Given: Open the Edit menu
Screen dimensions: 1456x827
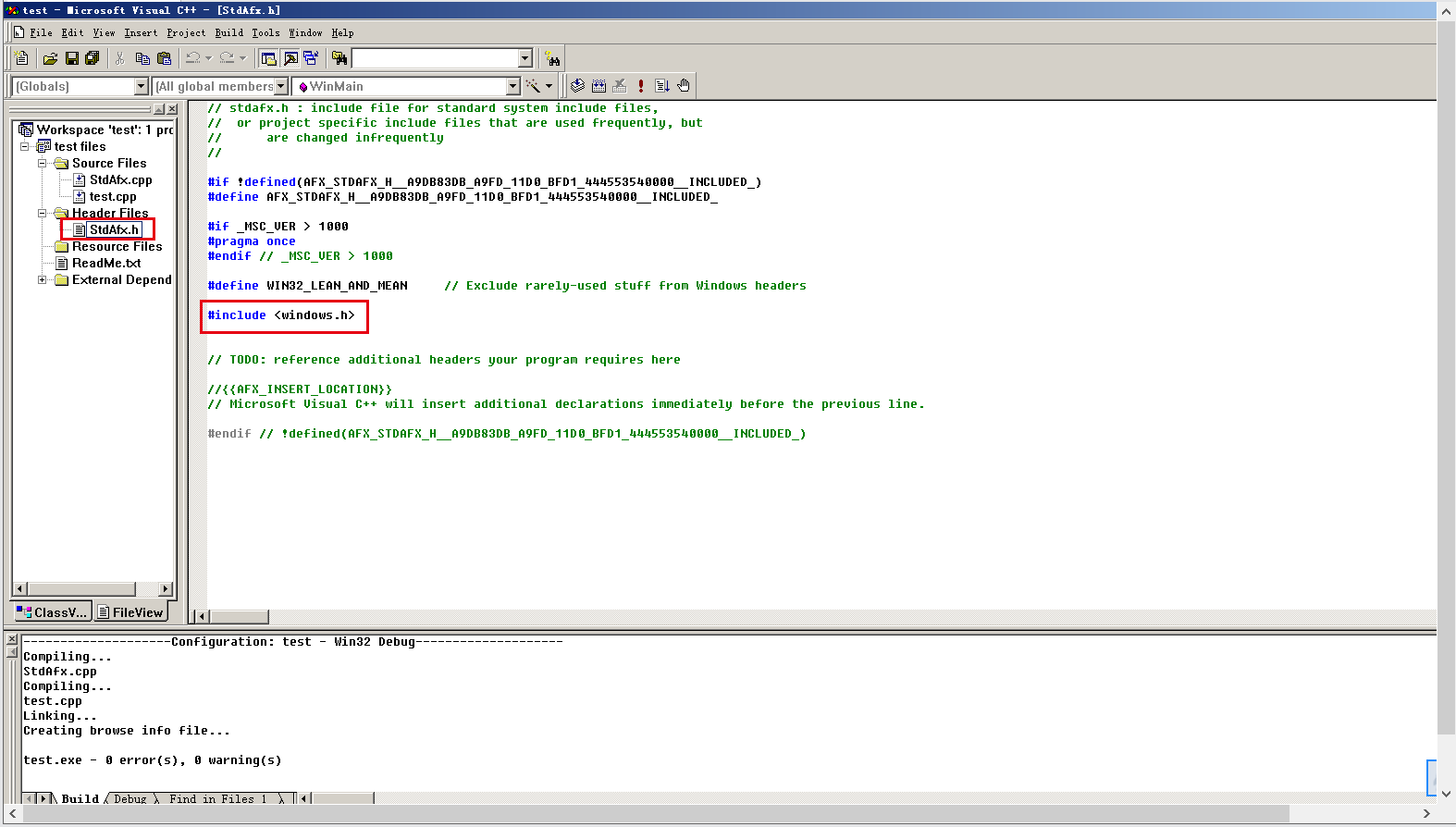Looking at the screenshot, I should click(x=72, y=32).
